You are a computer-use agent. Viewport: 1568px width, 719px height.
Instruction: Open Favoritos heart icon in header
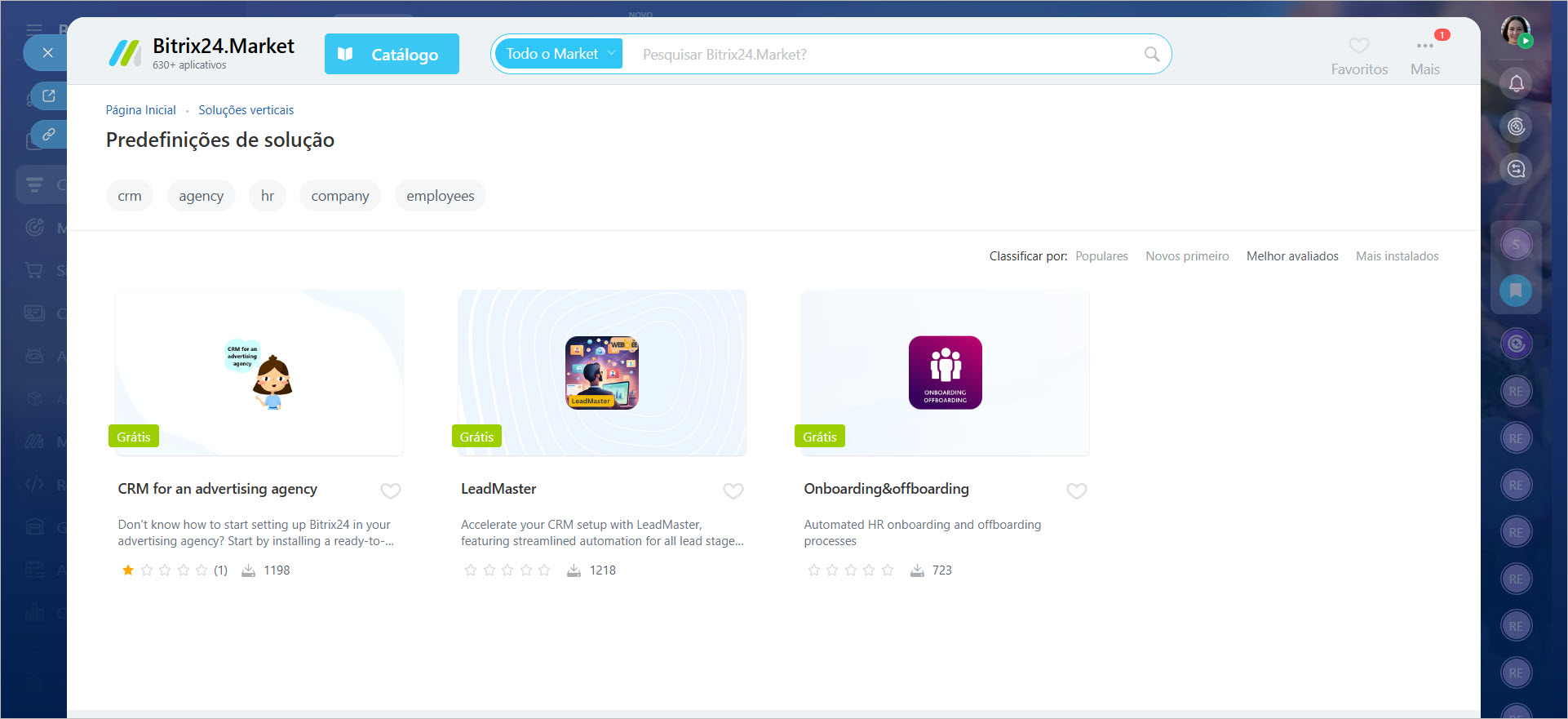click(1358, 47)
